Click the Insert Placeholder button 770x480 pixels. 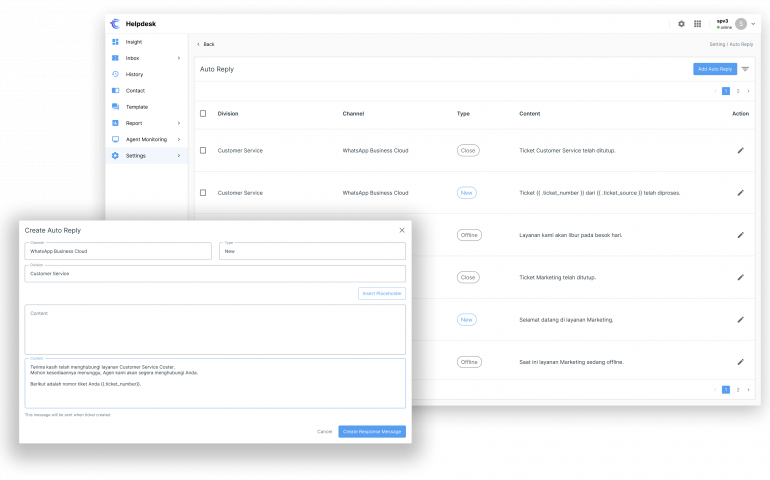tap(381, 293)
